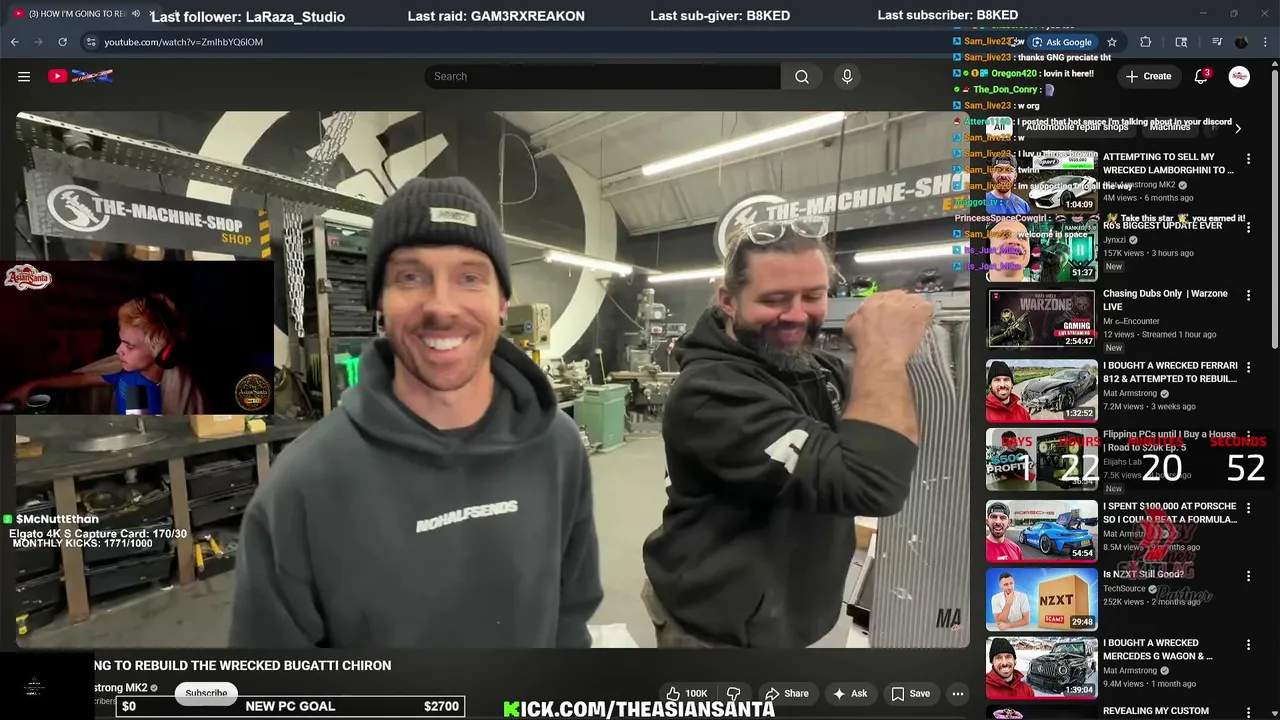Click the WRECKED BUGATTI CHIRON video title
1280x720 pixels.
pos(243,666)
